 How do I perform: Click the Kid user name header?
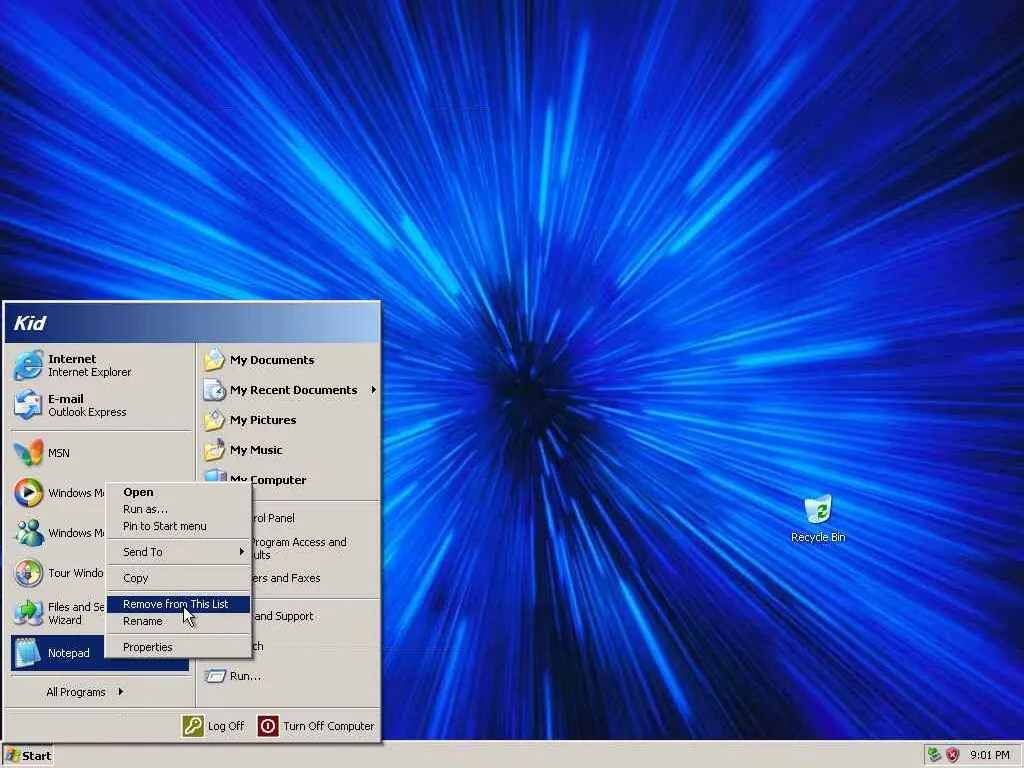click(30, 323)
